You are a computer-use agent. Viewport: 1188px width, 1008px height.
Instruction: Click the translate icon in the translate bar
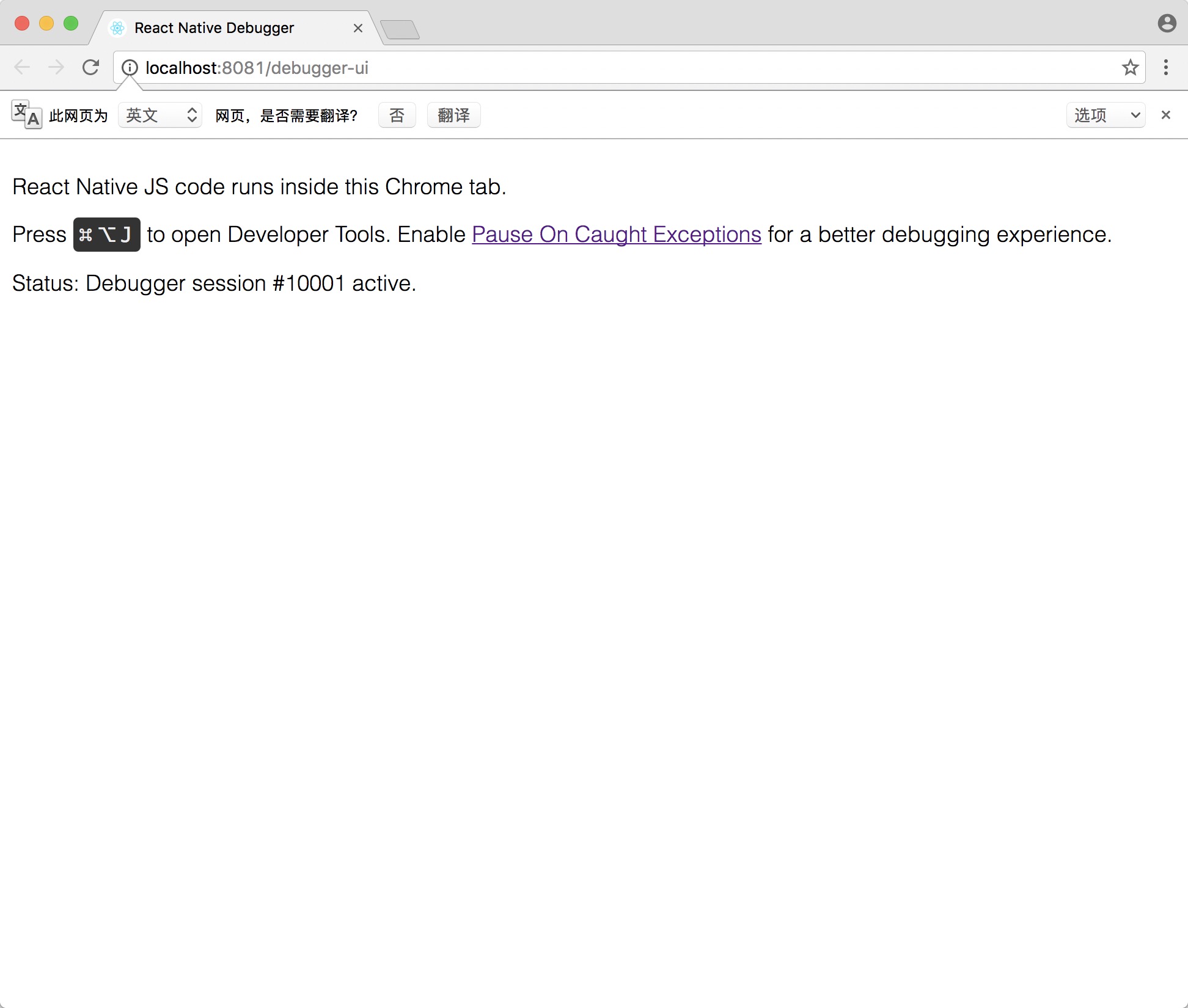click(x=27, y=115)
